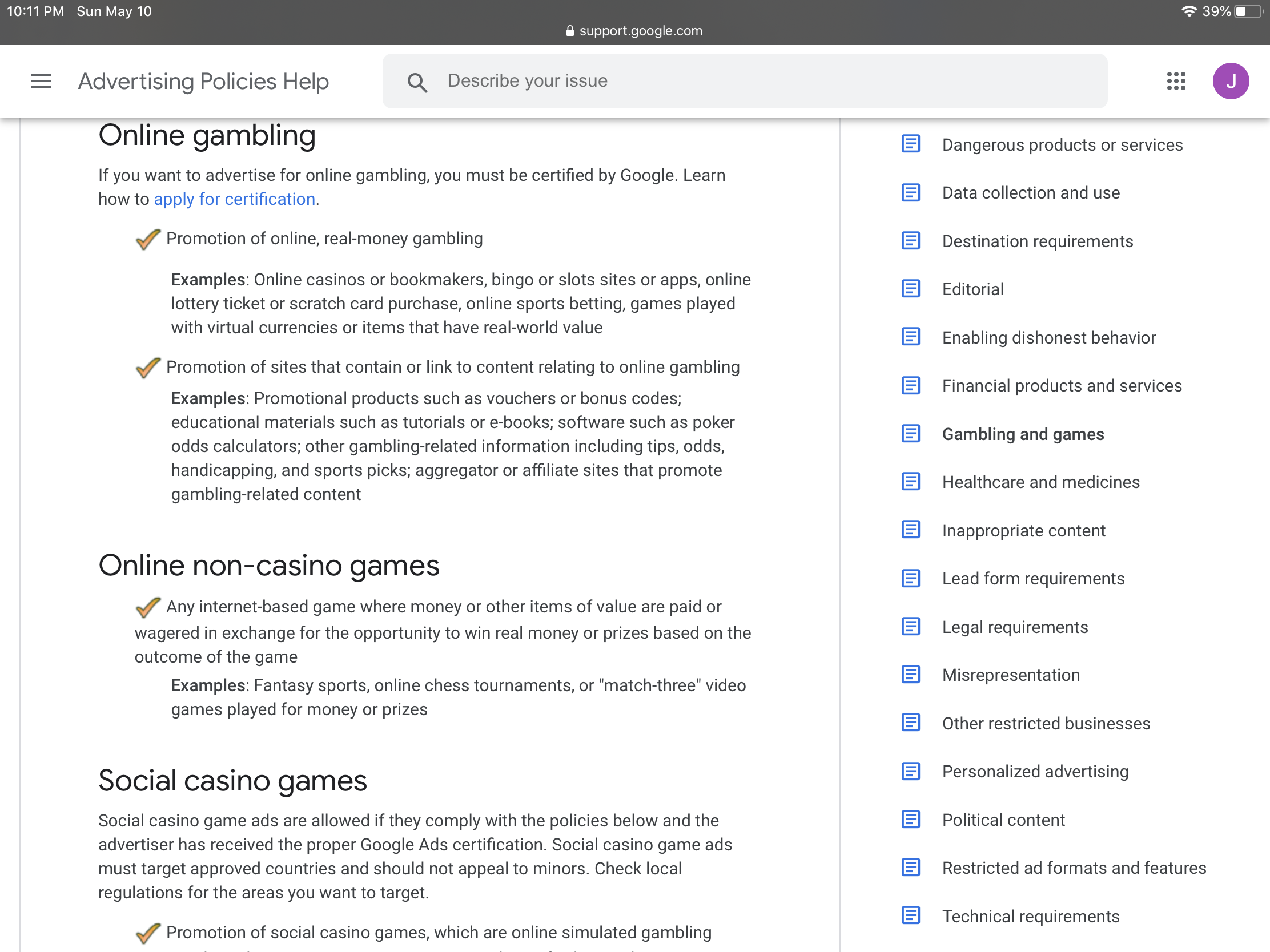The height and width of the screenshot is (952, 1270).
Task: Click the Online gambling heading
Action: click(207, 136)
